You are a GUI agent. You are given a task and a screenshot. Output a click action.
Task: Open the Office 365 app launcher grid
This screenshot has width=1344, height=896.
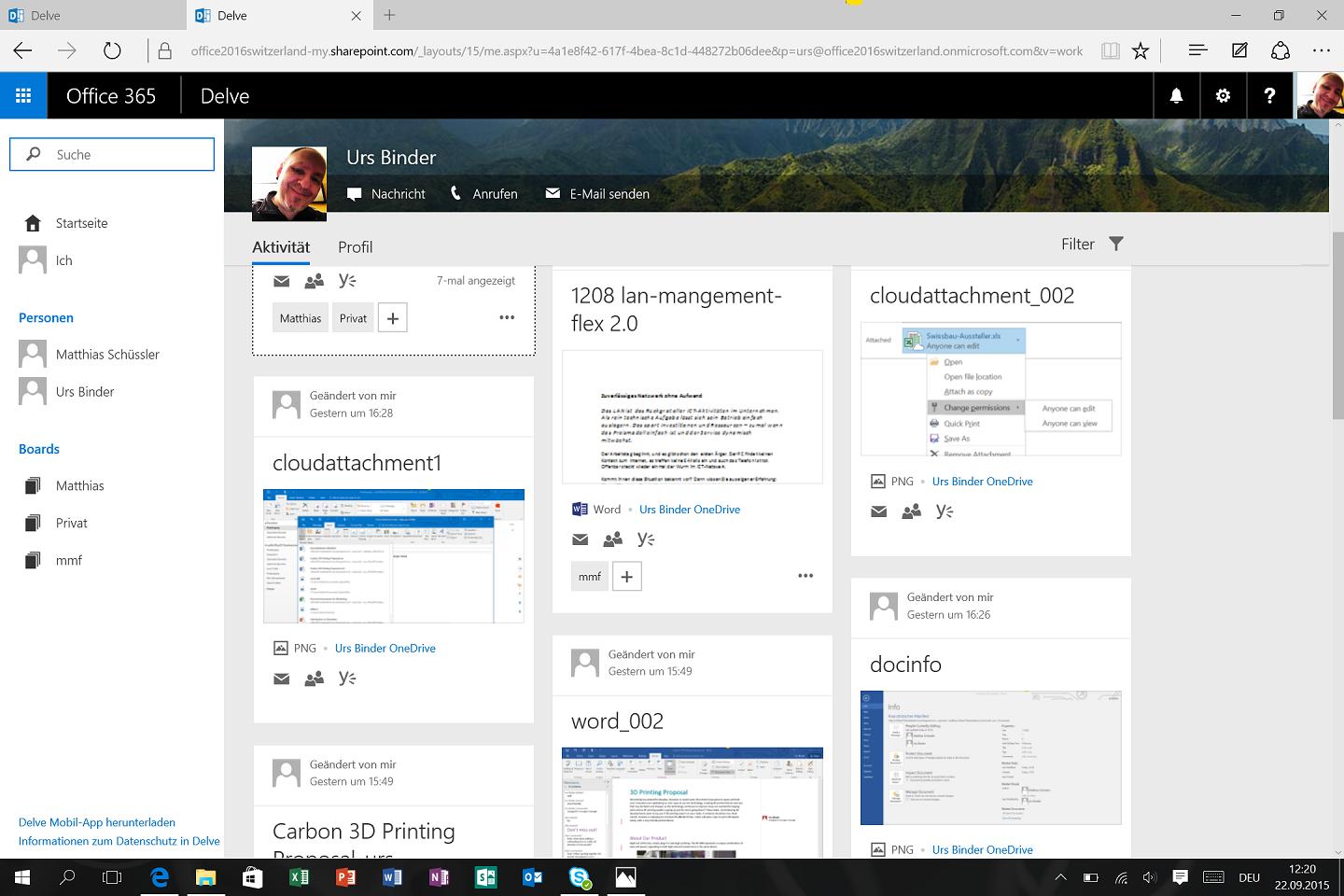click(x=23, y=95)
